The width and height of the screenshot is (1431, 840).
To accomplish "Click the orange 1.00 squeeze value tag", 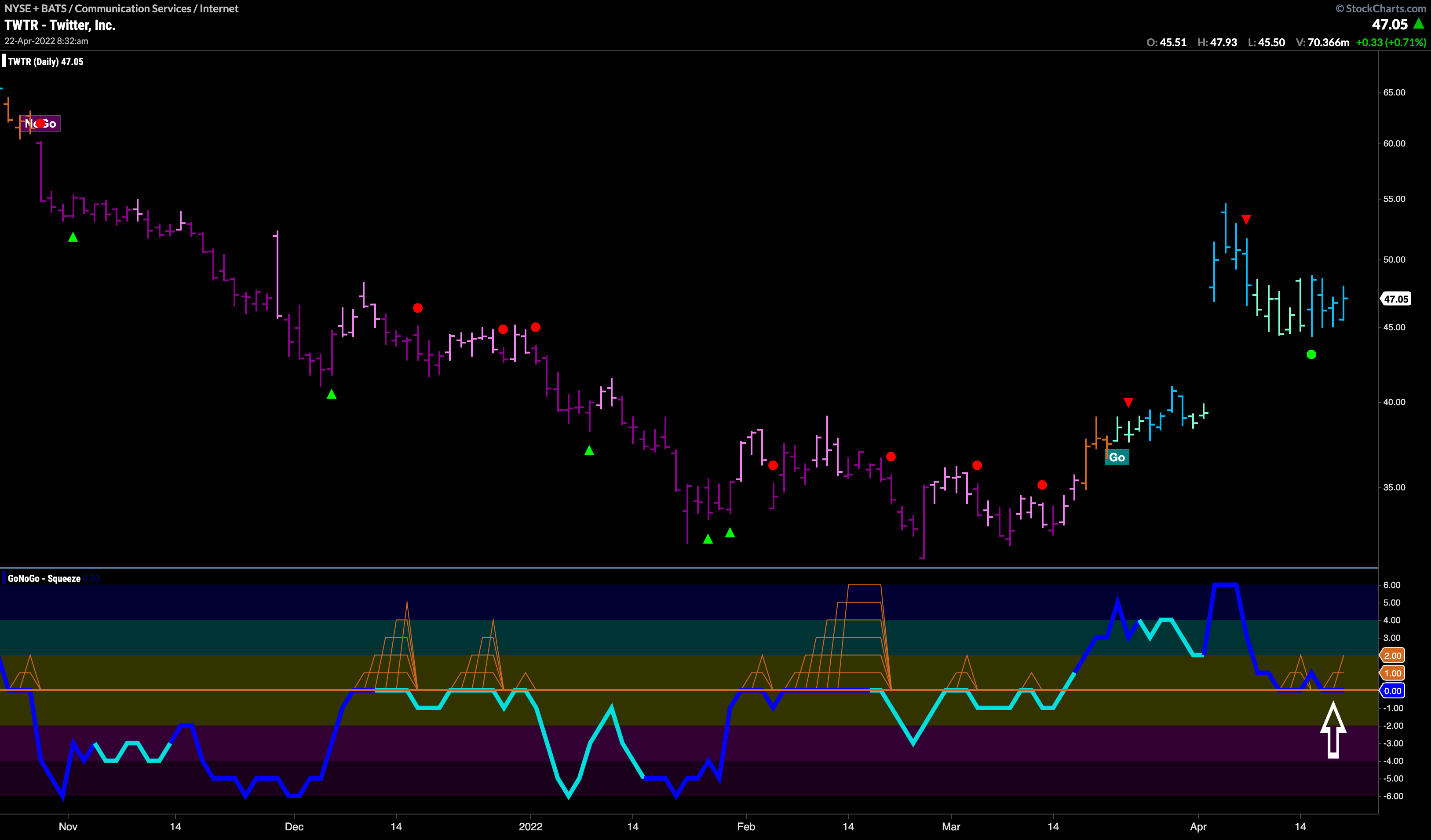I will (x=1392, y=673).
